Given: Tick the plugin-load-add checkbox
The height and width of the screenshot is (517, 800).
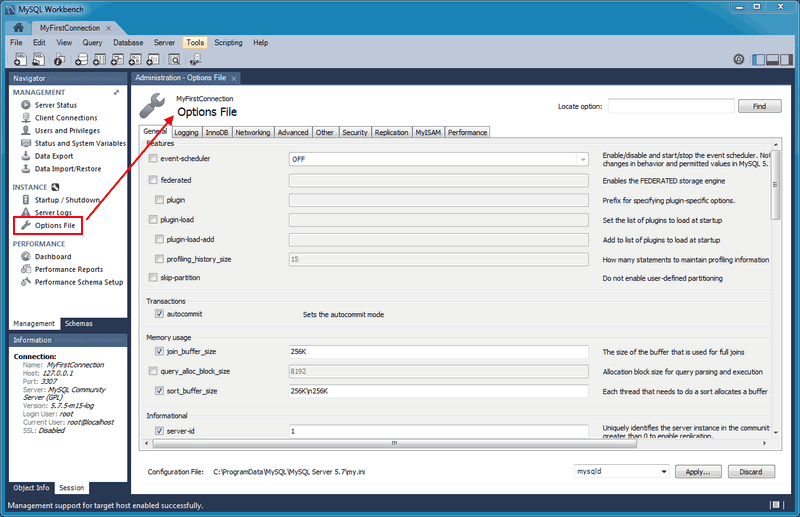Looking at the screenshot, I should 159,239.
